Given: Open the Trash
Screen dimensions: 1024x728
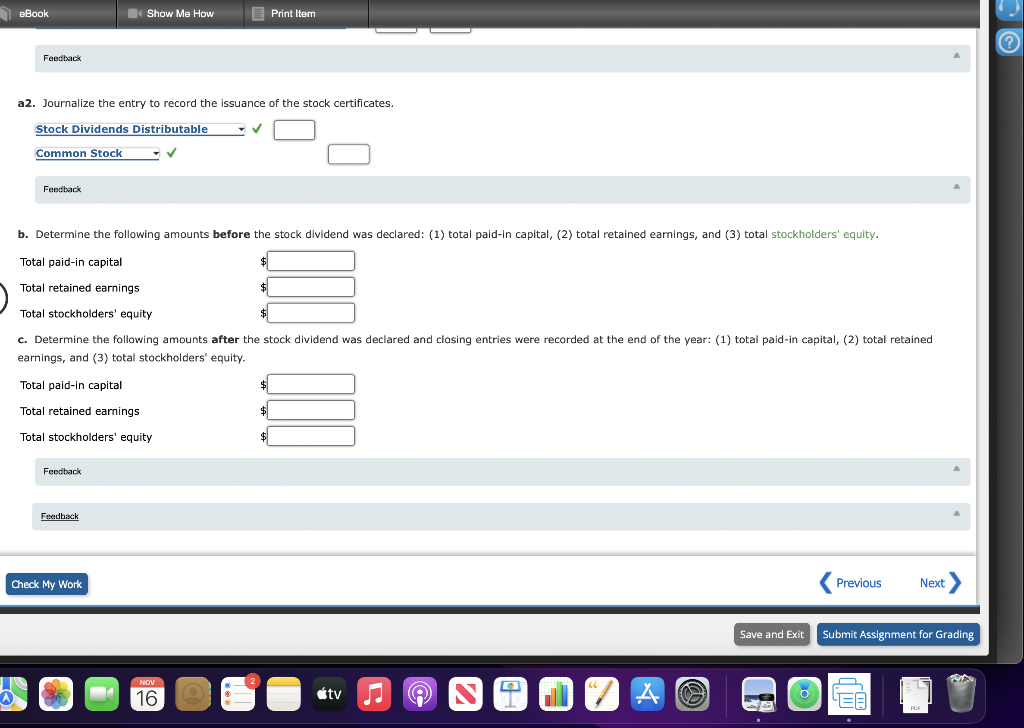Looking at the screenshot, I should tap(961, 693).
